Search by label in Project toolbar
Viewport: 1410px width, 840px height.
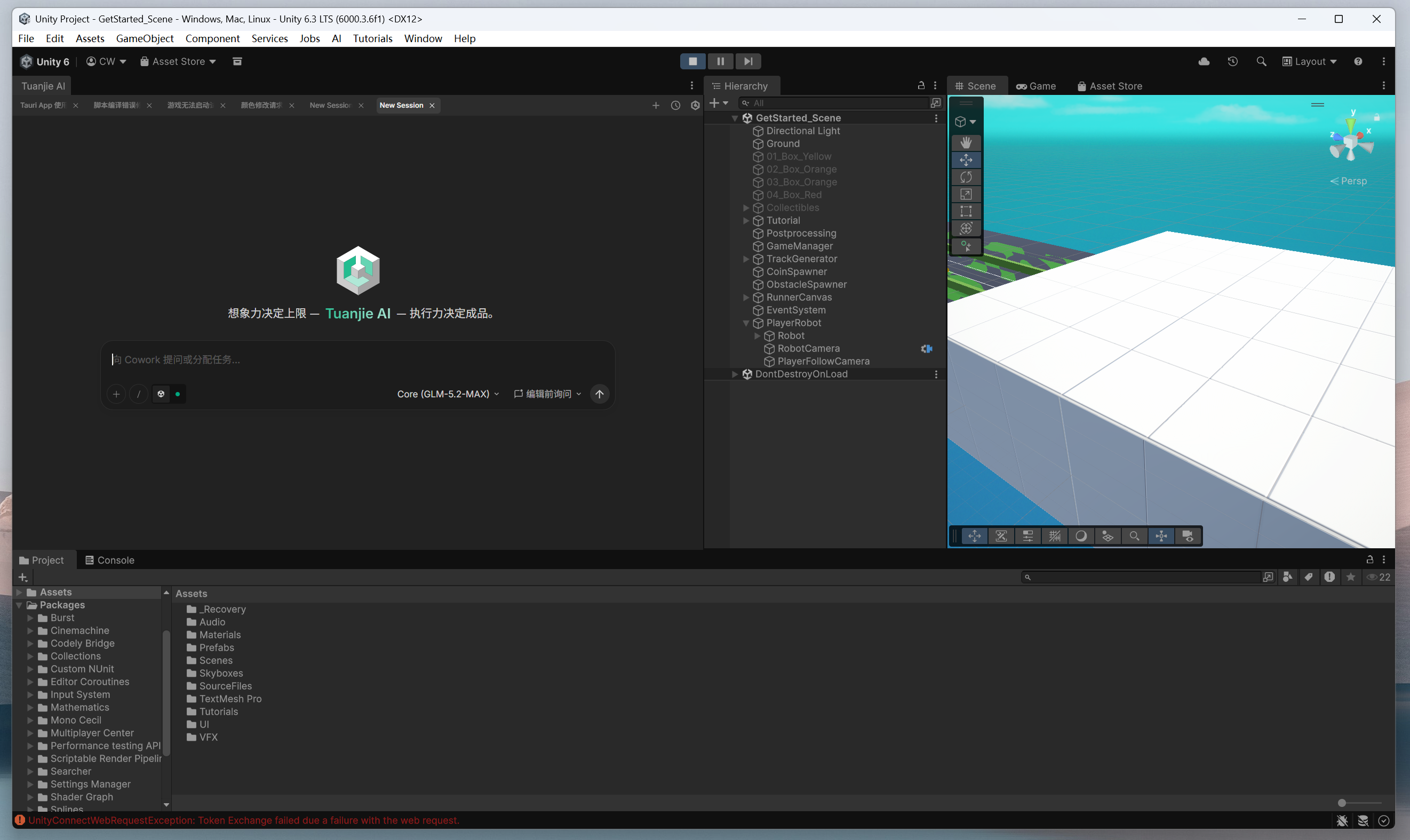click(x=1308, y=577)
